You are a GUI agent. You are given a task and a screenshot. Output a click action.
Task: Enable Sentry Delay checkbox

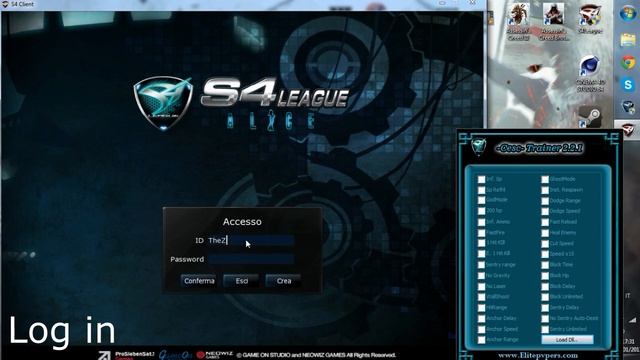pyautogui.click(x=545, y=308)
